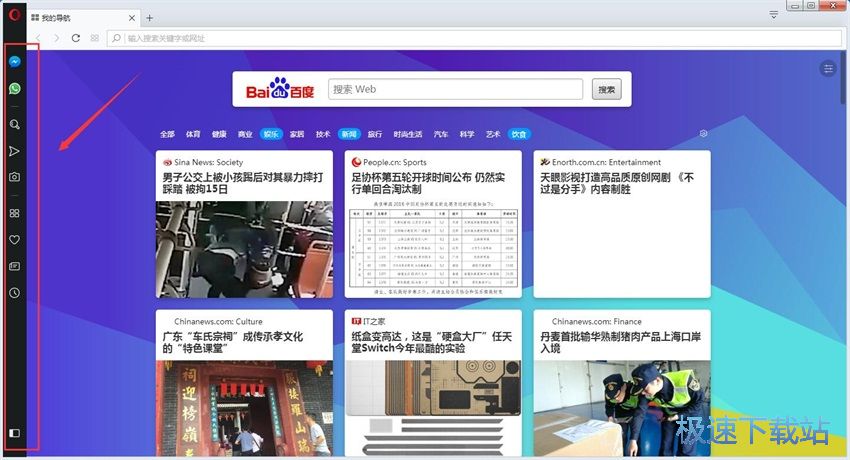Open a new tab with plus button
Screen dimensions: 850x460
pos(150,18)
